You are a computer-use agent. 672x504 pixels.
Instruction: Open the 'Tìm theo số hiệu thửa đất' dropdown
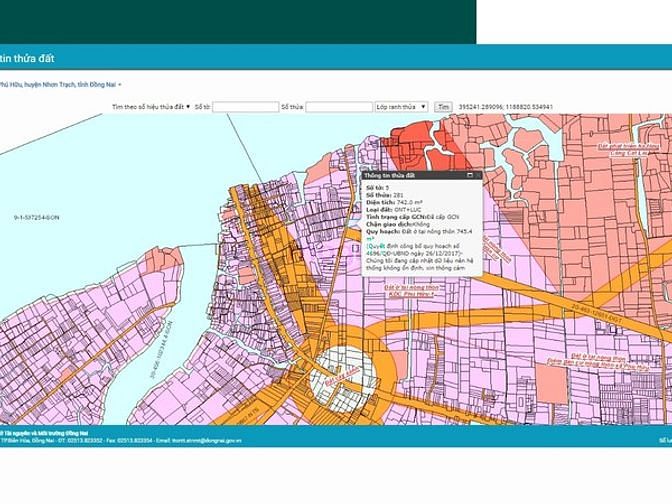coord(151,106)
